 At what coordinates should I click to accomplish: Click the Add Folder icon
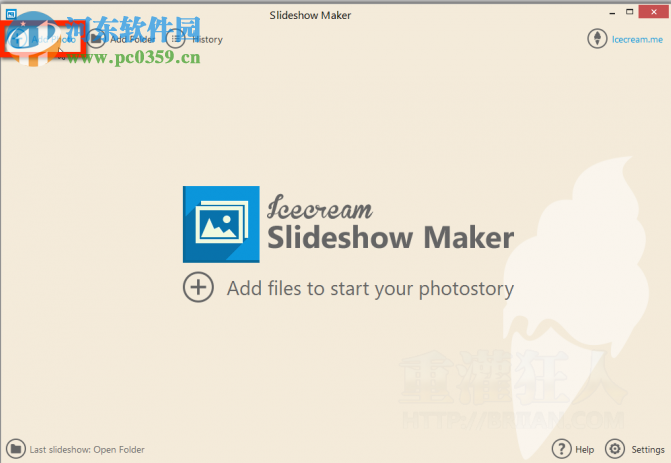tap(96, 39)
